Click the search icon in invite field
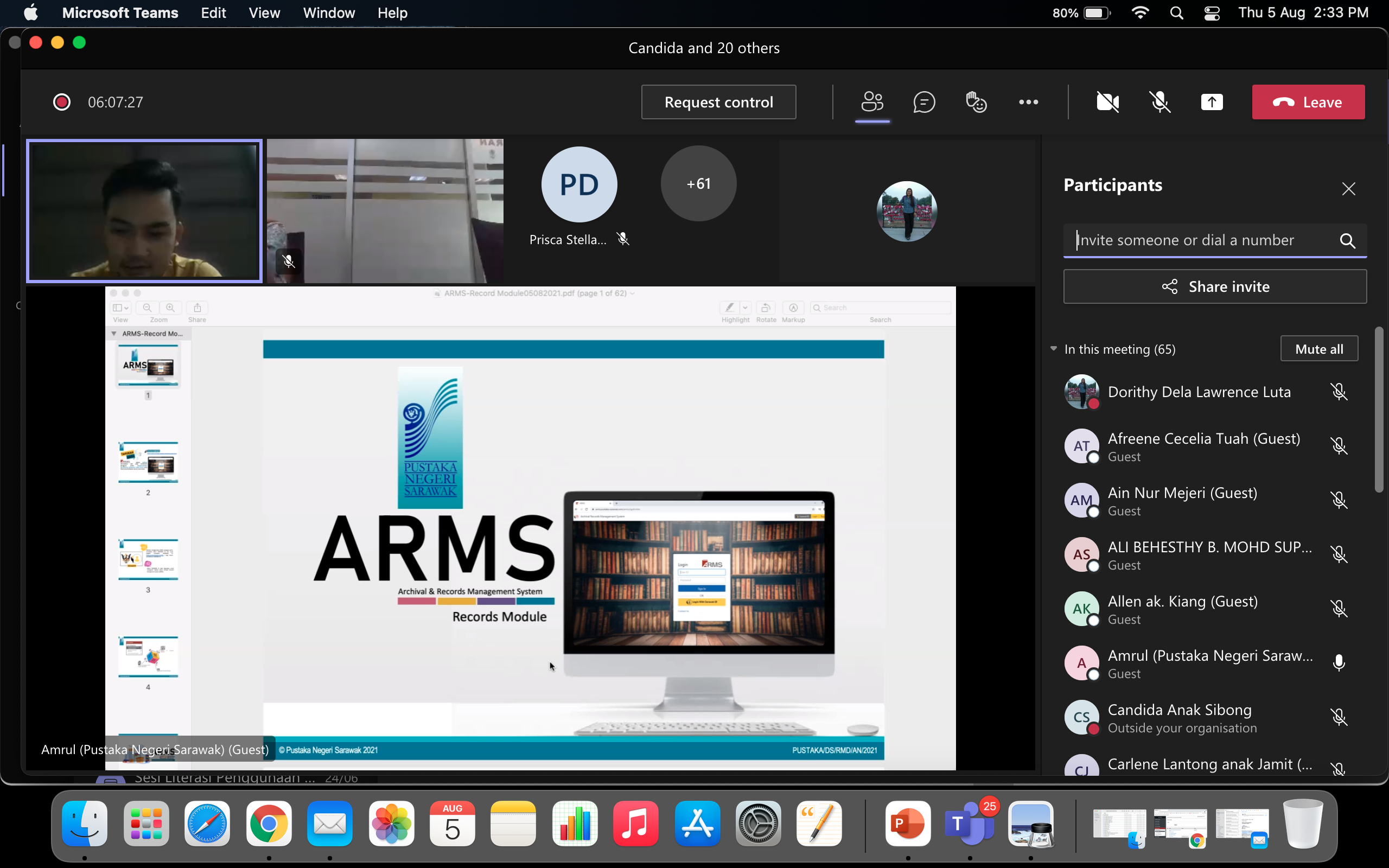 click(x=1347, y=240)
